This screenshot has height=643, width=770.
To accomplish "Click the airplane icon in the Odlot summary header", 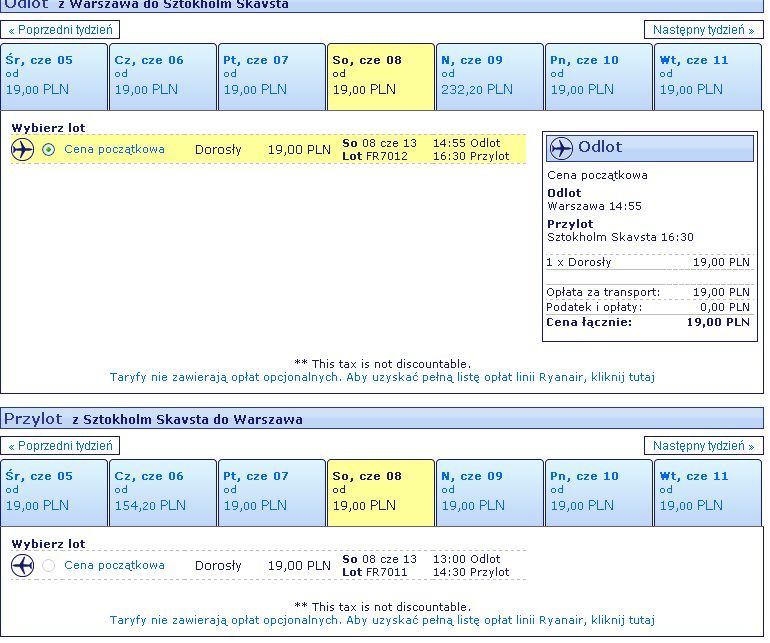I will [x=561, y=148].
